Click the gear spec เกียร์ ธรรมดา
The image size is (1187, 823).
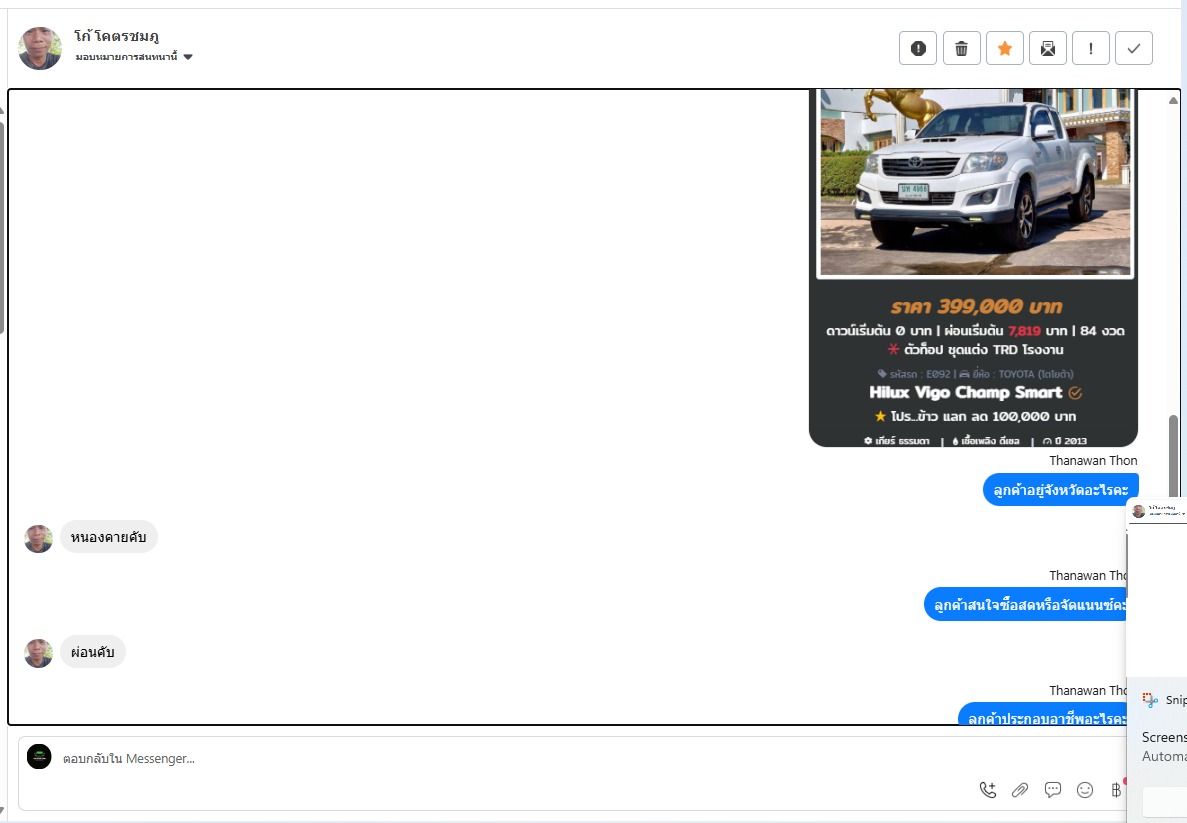897,441
